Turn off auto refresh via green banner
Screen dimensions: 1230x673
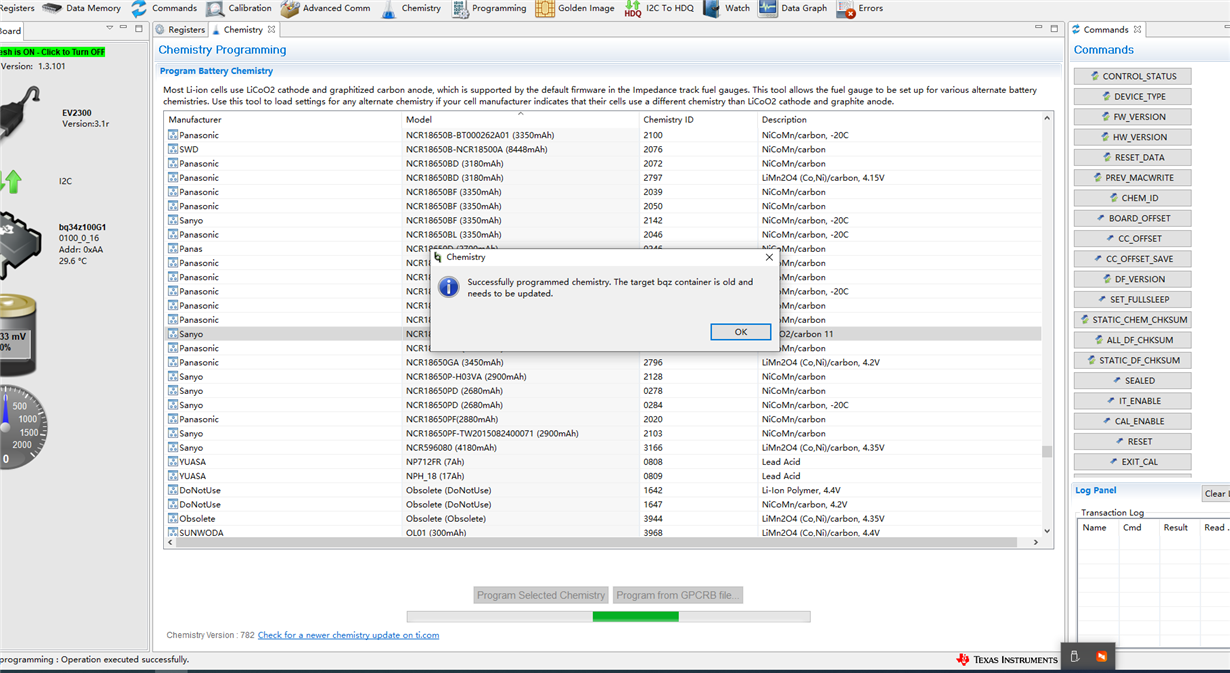coord(52,52)
